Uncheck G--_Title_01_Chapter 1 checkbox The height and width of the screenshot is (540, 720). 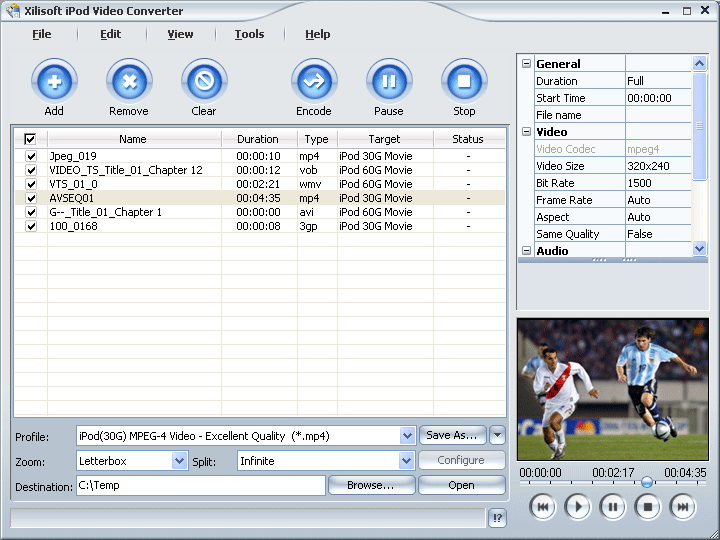point(31,212)
